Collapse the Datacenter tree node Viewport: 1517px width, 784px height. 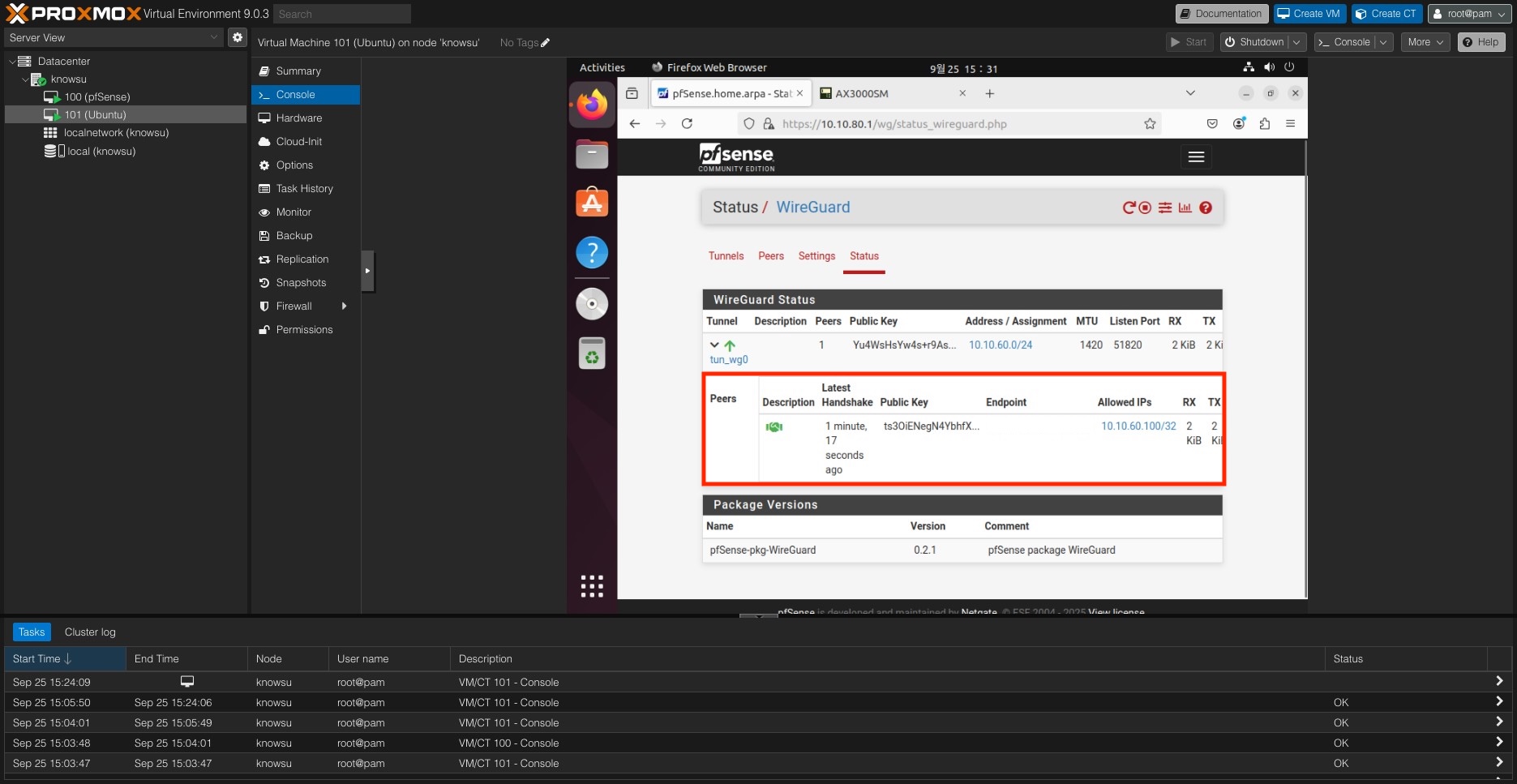[11, 62]
